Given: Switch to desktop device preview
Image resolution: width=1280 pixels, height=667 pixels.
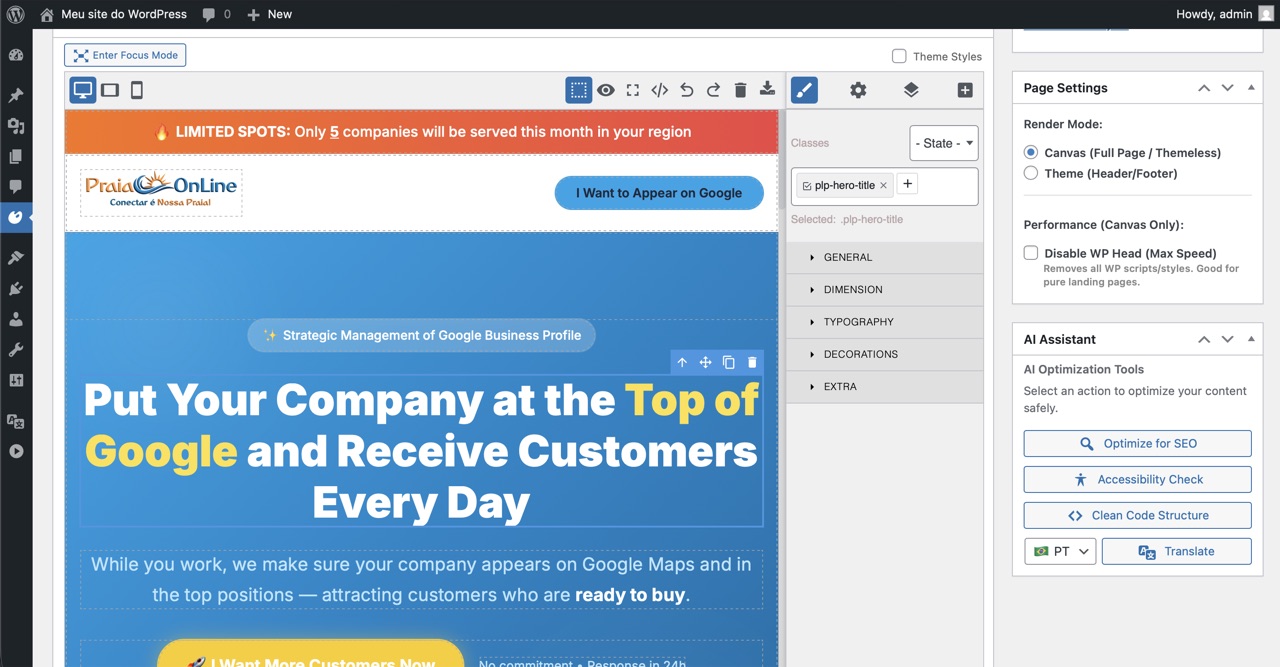Looking at the screenshot, I should [x=83, y=90].
